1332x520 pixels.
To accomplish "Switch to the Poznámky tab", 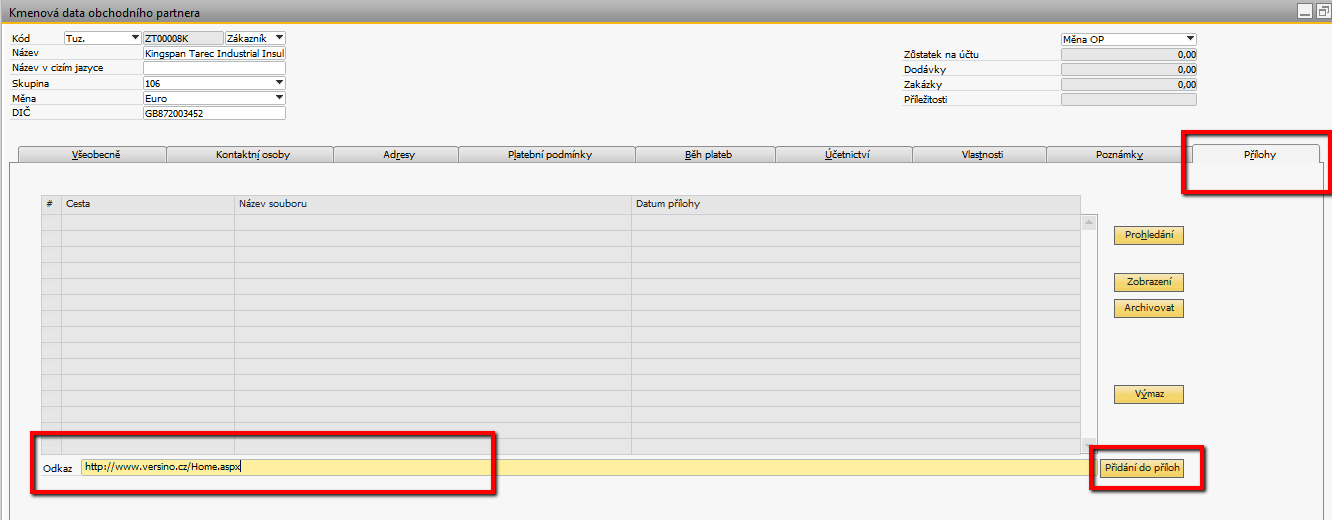I will 1118,155.
